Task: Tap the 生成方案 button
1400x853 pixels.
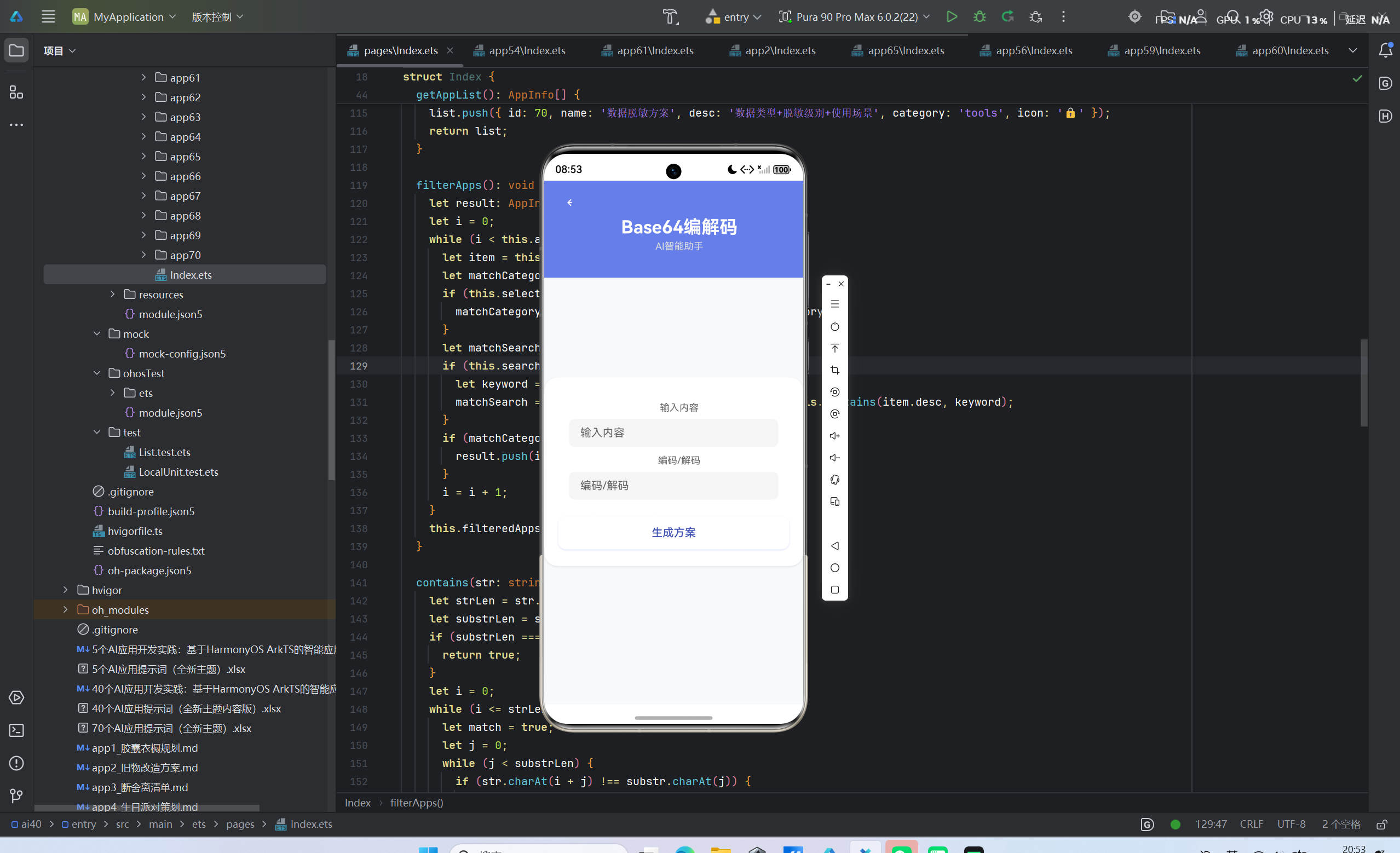Action: pos(674,533)
